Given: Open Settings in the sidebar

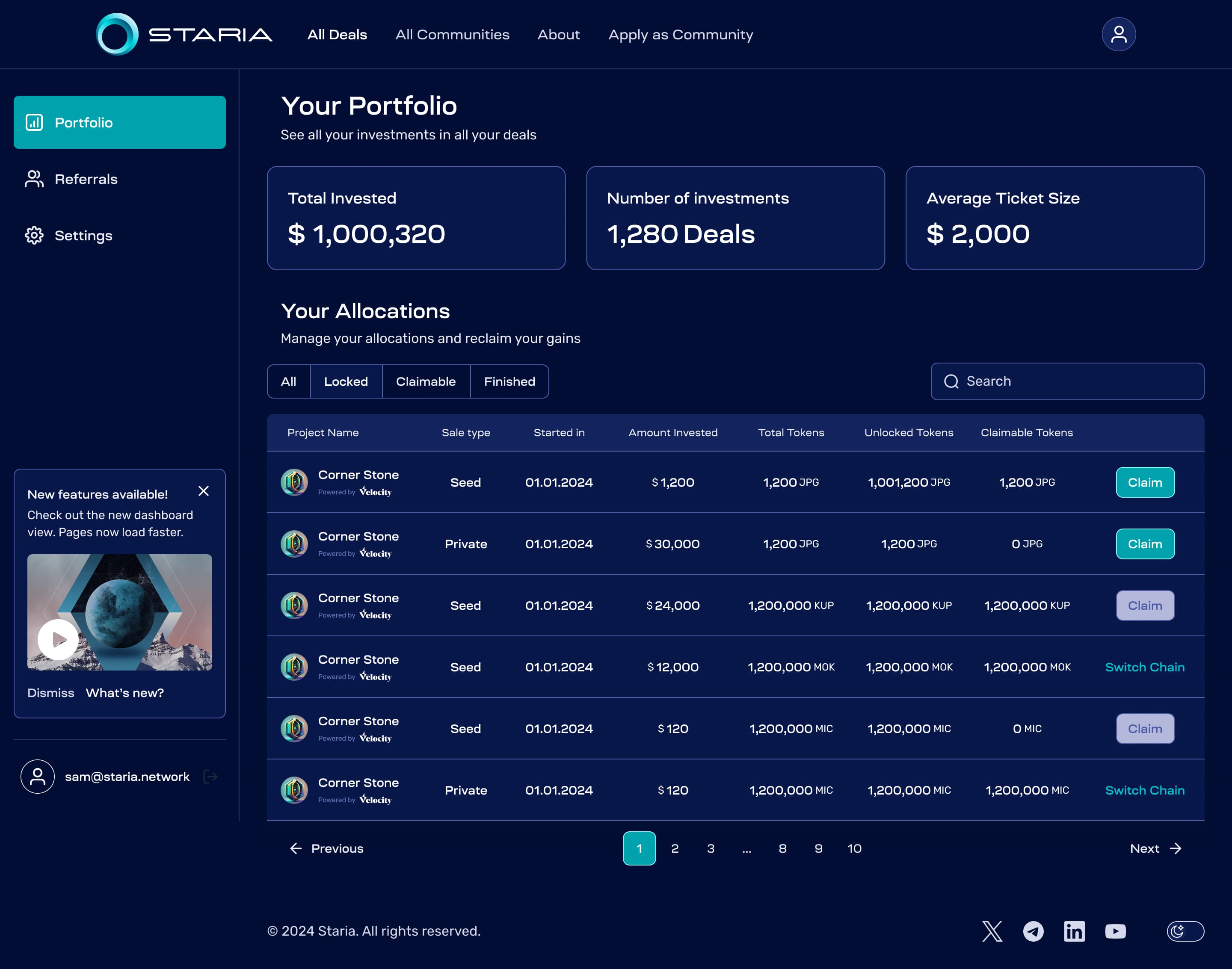Looking at the screenshot, I should (83, 236).
